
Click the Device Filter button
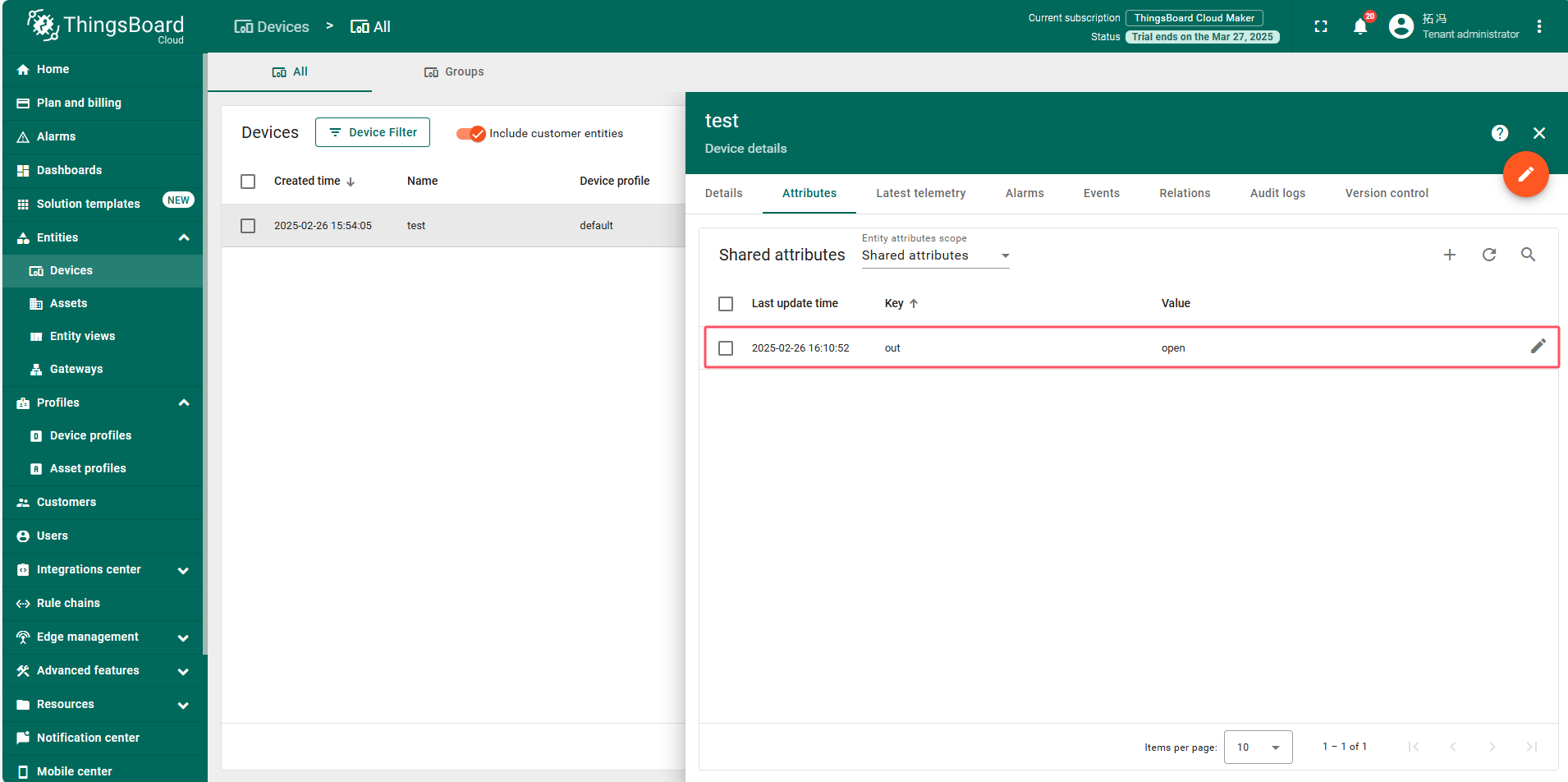pos(373,132)
